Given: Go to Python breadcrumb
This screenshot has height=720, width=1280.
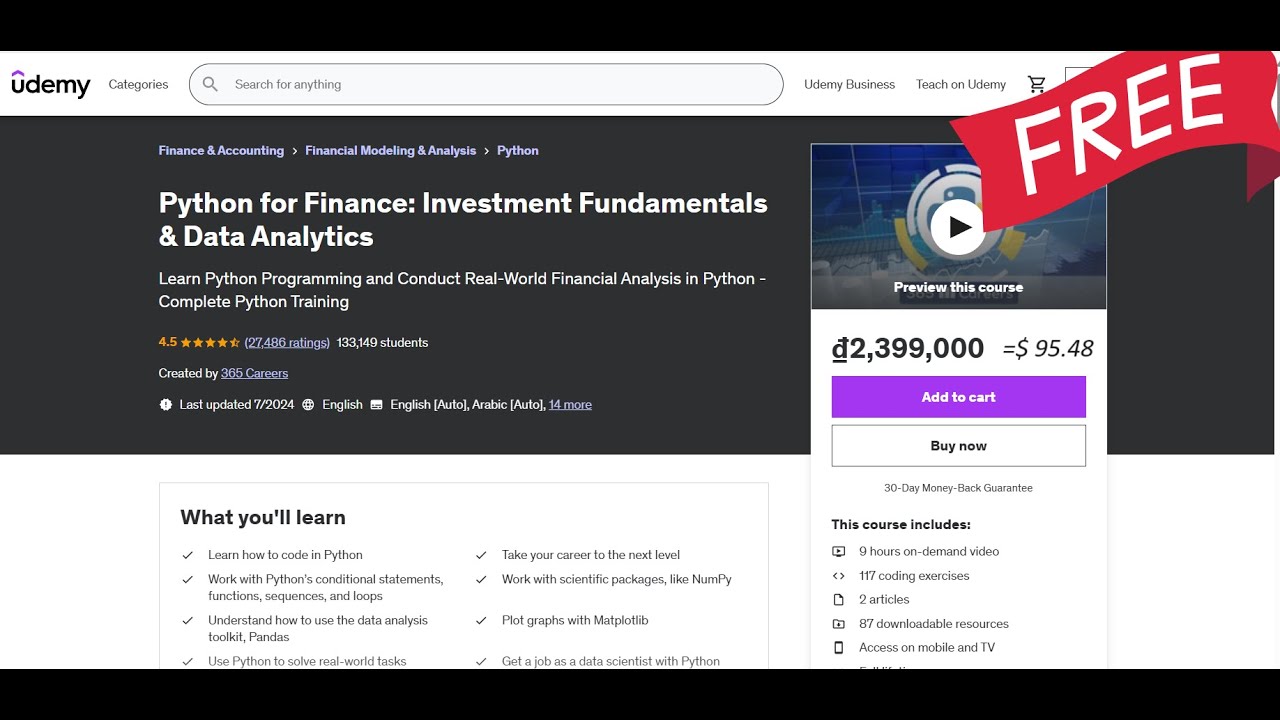Looking at the screenshot, I should click(x=518, y=151).
